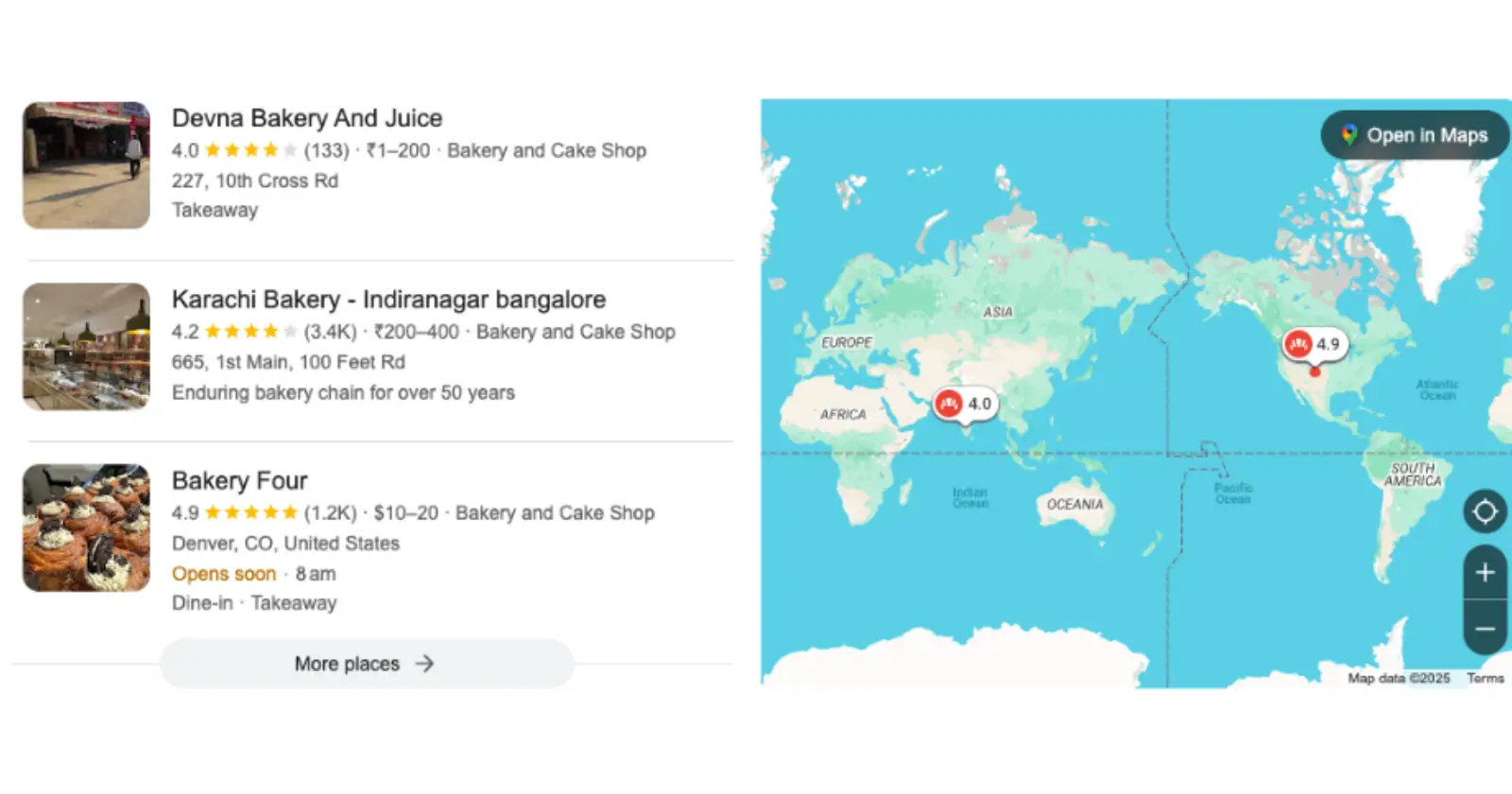Click the zoom out minus button on map

1485,629
